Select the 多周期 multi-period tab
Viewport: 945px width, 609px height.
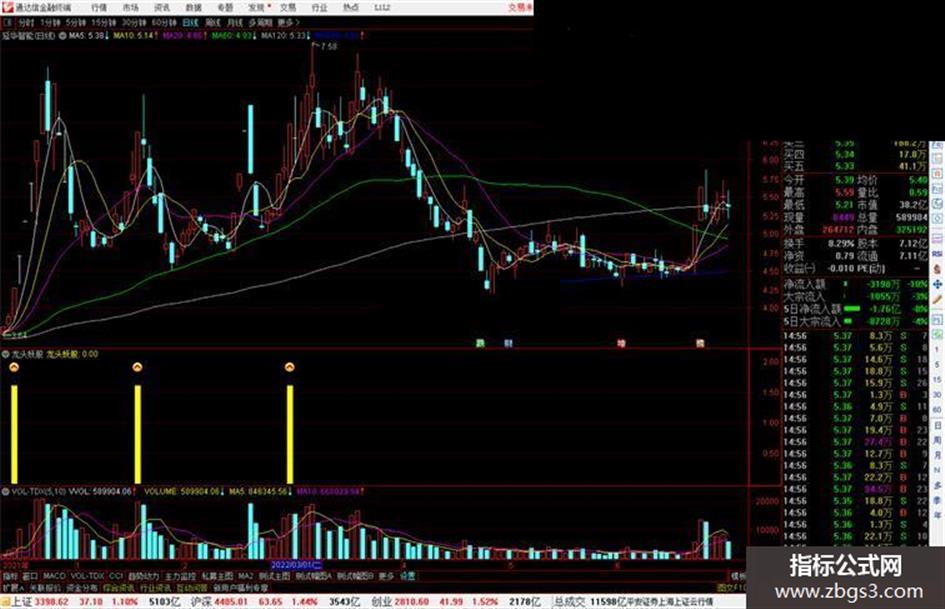tap(260, 23)
